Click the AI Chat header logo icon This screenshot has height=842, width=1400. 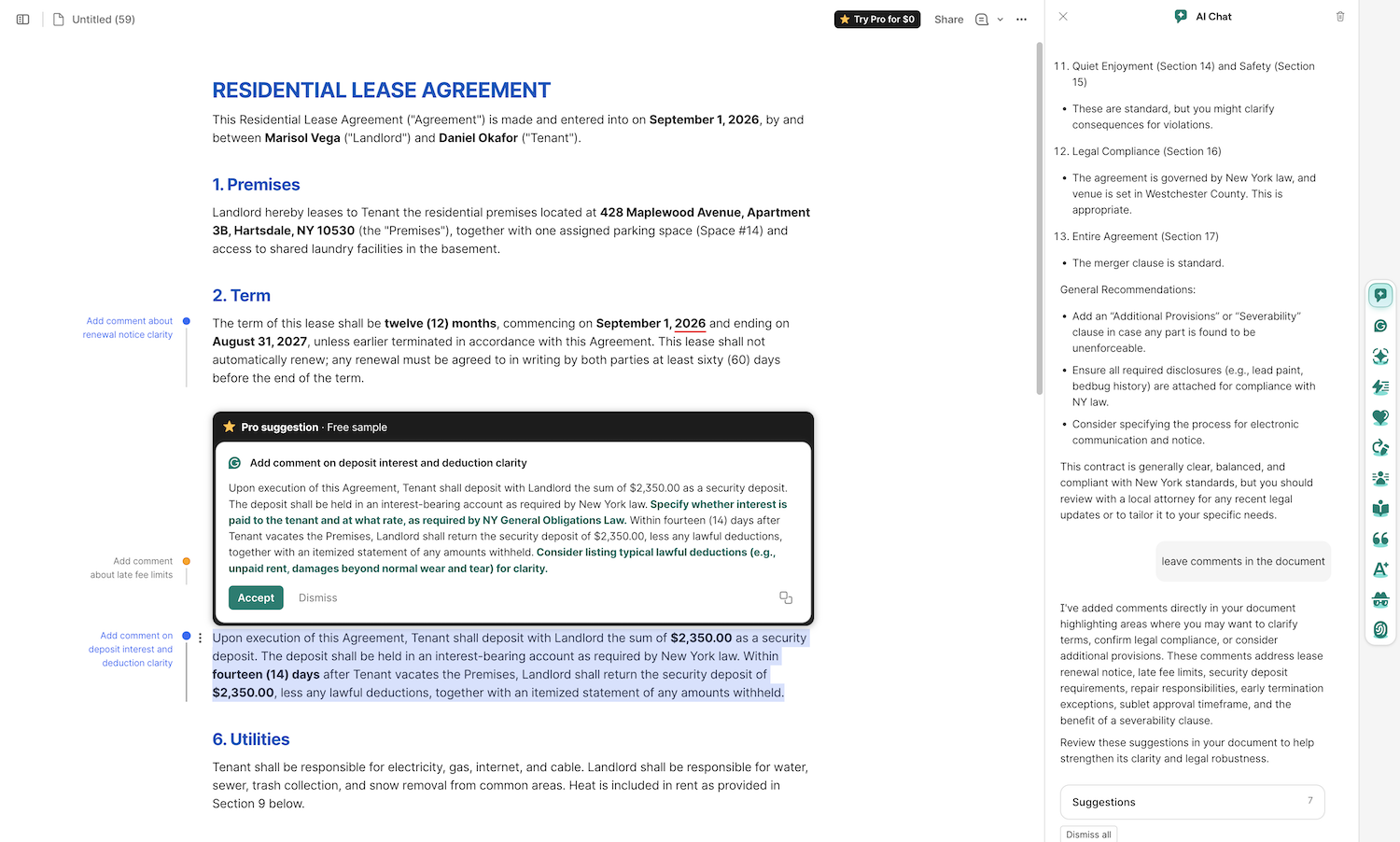point(1181,17)
